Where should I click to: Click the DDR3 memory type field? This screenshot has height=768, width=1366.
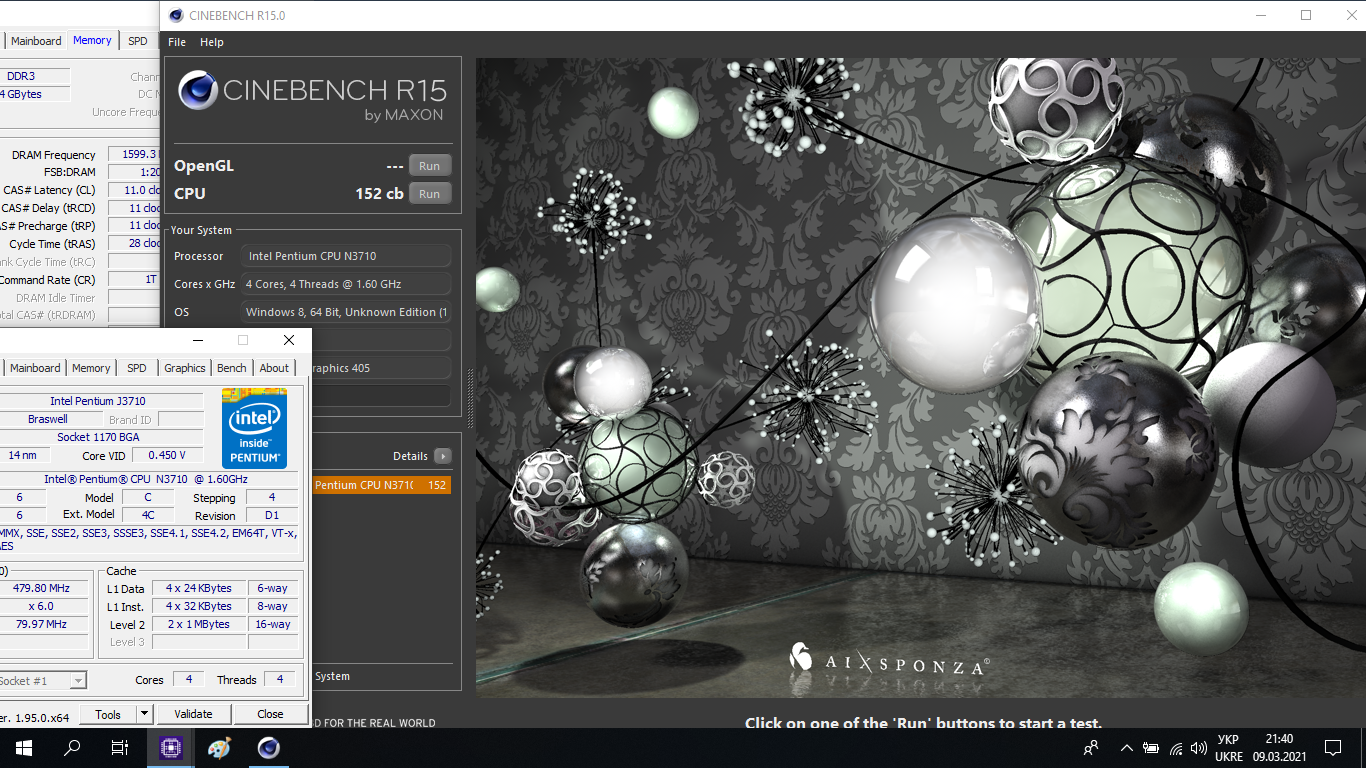click(34, 76)
